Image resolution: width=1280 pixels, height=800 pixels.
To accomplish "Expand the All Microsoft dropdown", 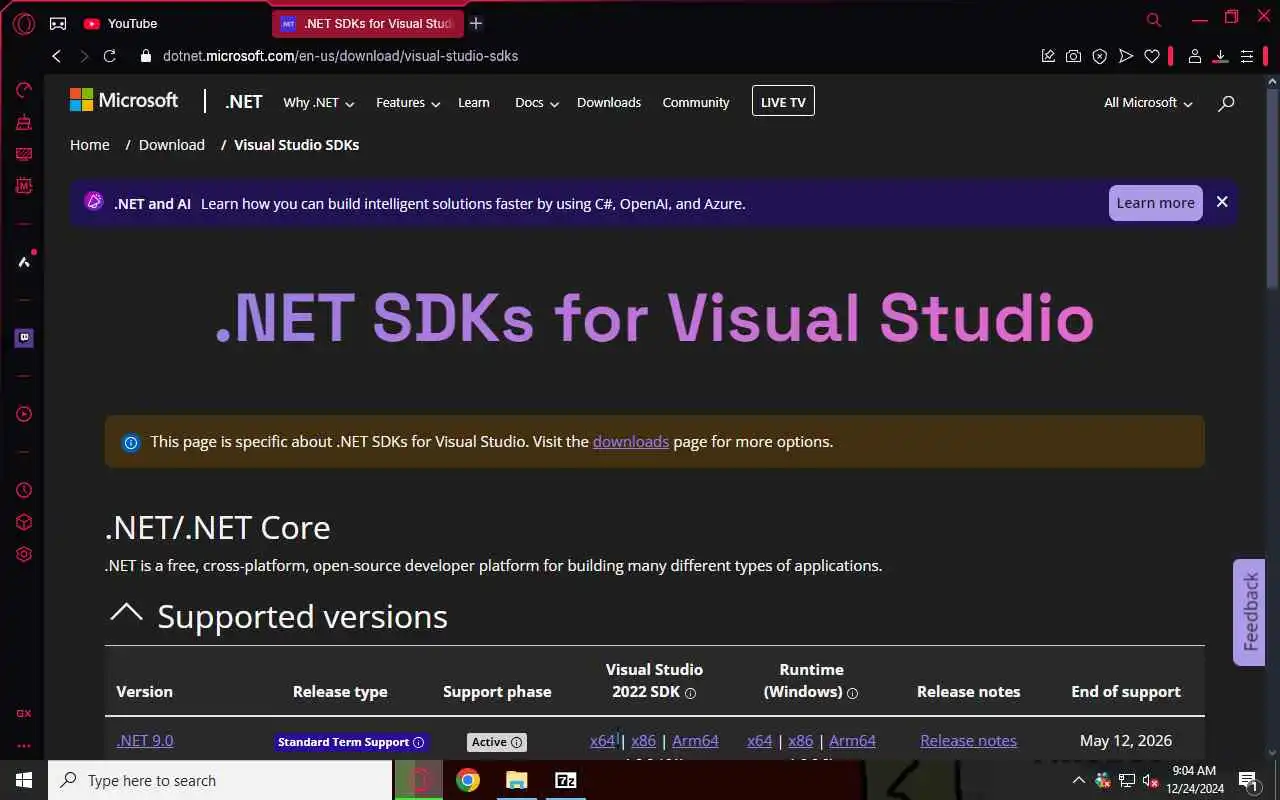I will [x=1148, y=102].
